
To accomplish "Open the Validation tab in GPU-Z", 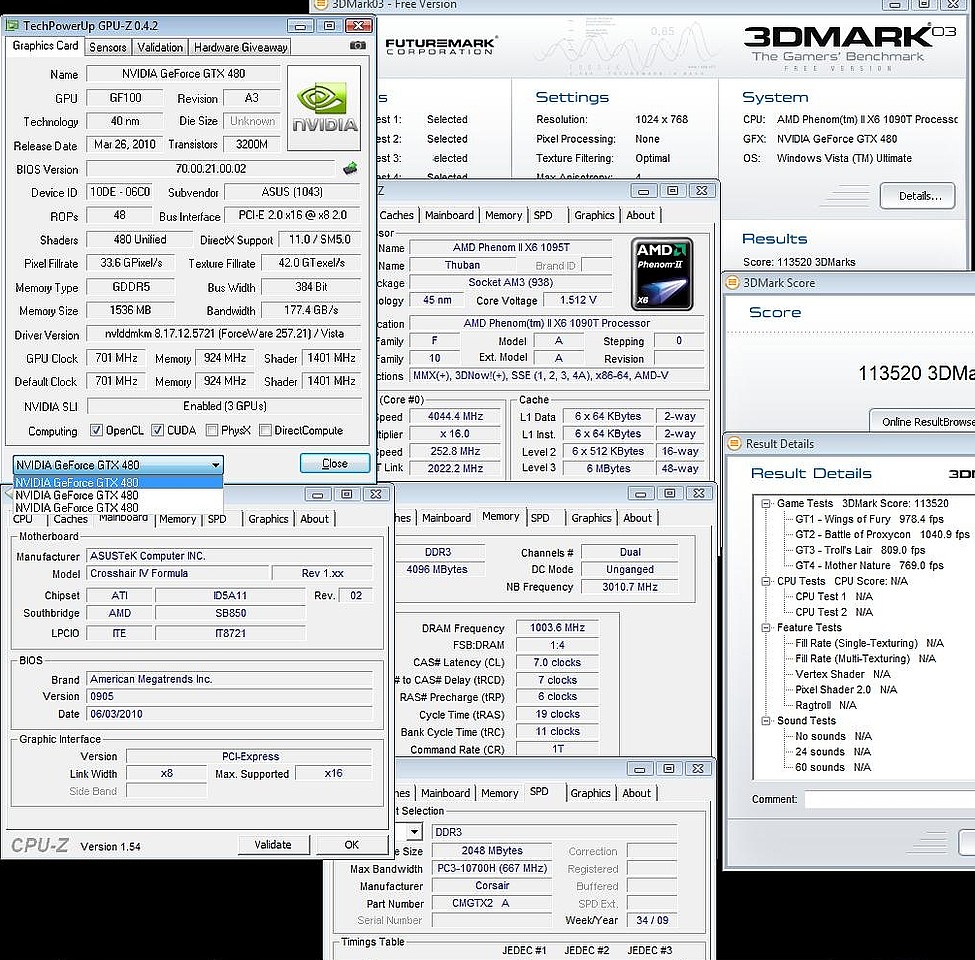I will tap(160, 47).
